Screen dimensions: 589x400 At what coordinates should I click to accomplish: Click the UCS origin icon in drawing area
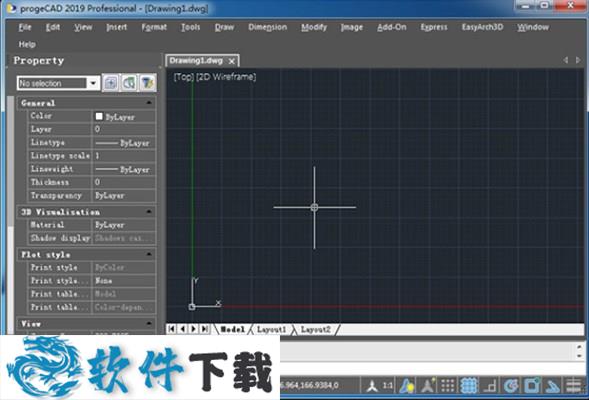click(192, 307)
